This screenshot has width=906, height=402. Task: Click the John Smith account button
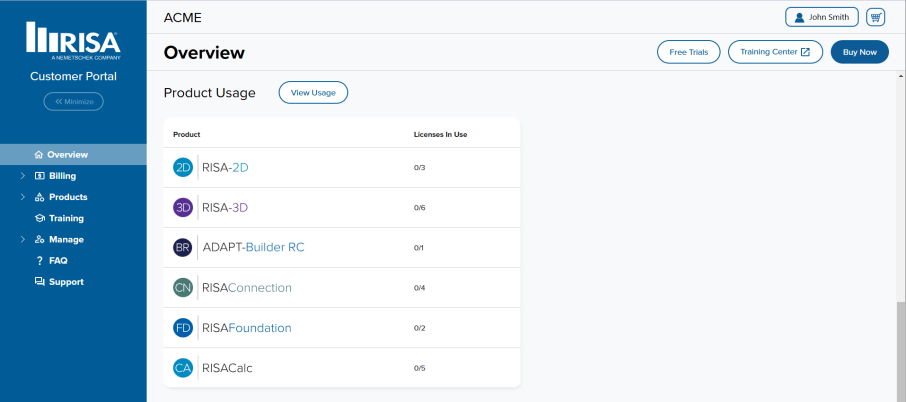pos(822,17)
